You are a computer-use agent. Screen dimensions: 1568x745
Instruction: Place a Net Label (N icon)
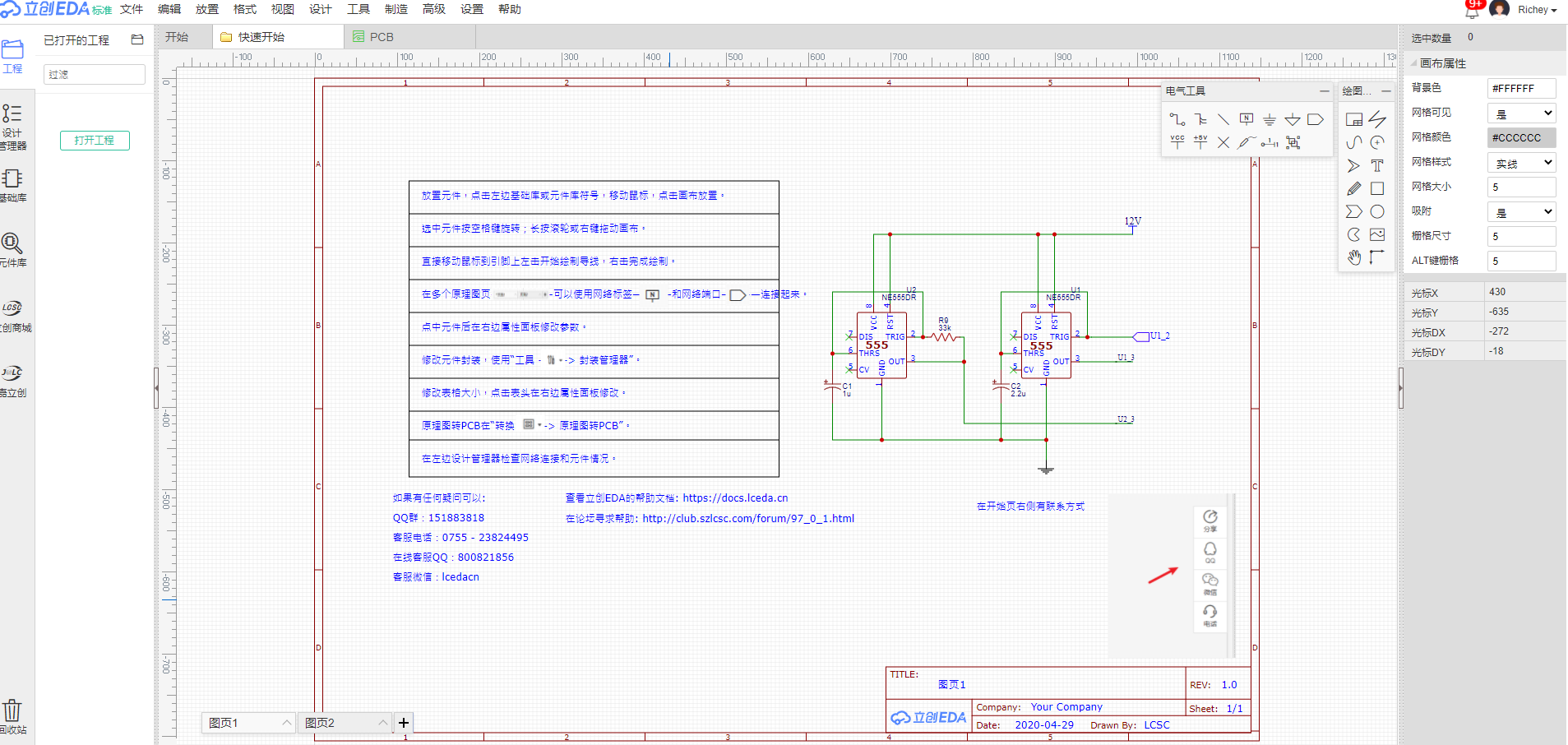(1247, 119)
